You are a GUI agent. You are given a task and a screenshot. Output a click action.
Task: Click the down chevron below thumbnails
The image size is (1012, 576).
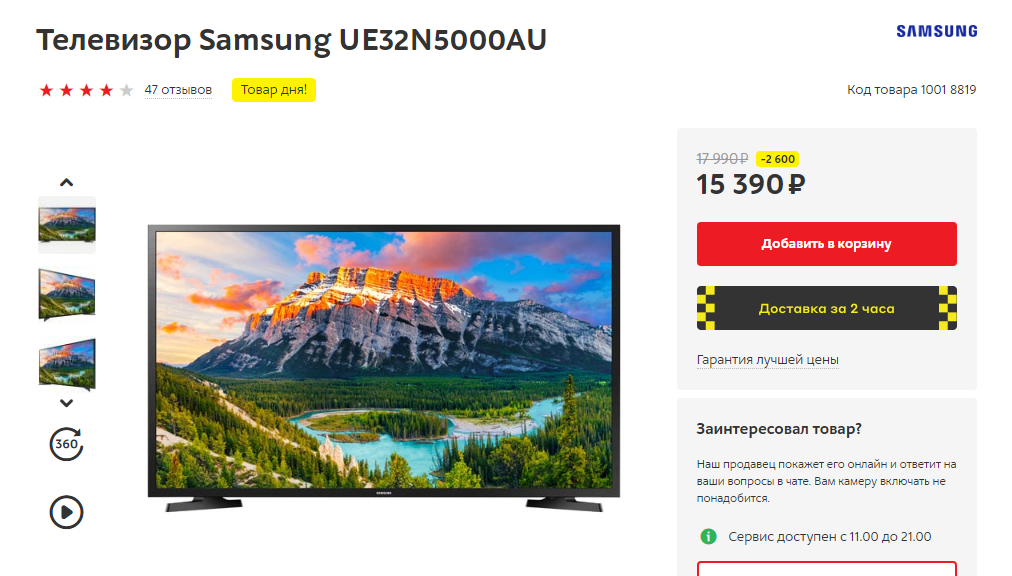tap(66, 403)
